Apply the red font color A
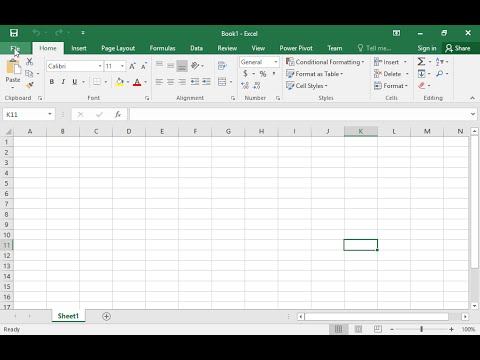480x360 pixels. [137, 82]
